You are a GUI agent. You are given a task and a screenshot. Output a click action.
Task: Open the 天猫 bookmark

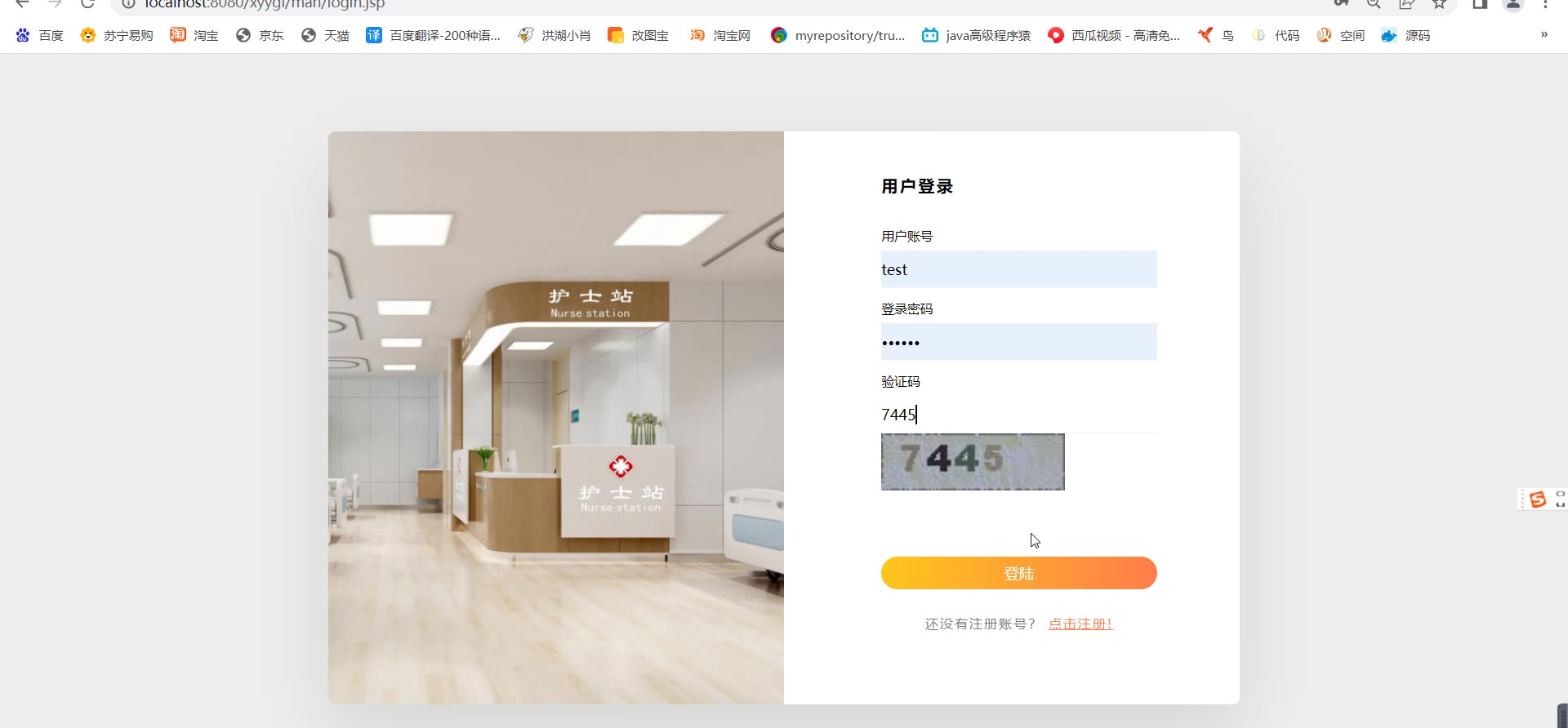[325, 36]
